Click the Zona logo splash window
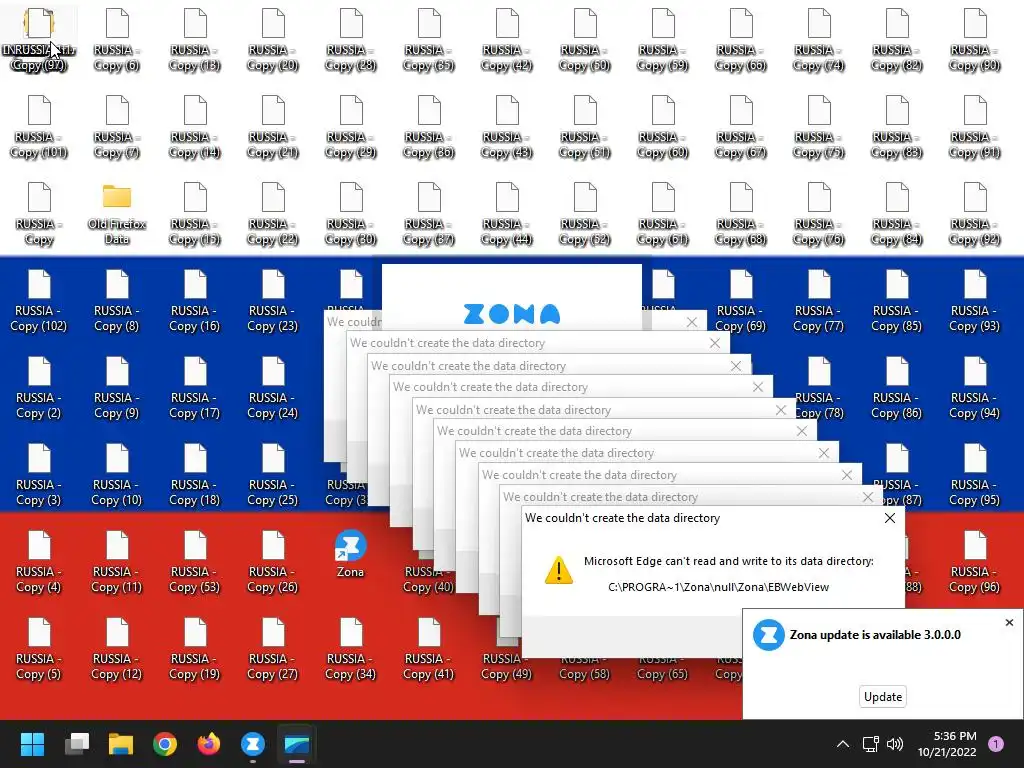The image size is (1024, 768). pos(511,297)
